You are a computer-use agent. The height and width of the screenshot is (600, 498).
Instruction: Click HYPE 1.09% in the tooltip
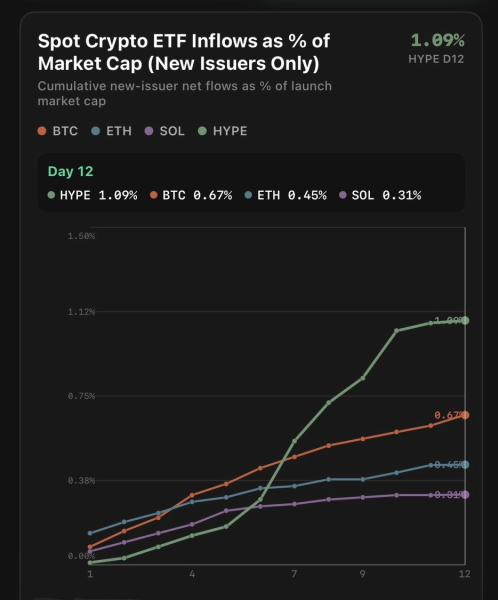(x=92, y=196)
